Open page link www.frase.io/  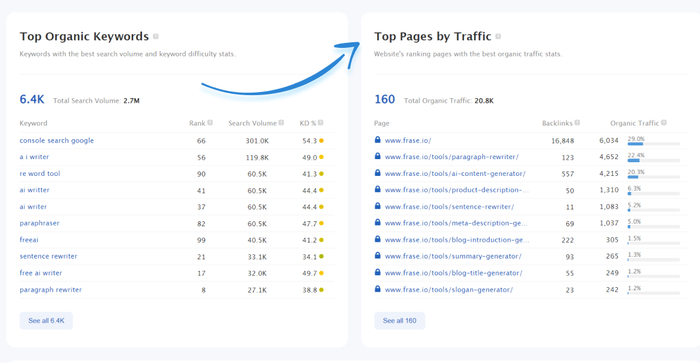tap(408, 140)
